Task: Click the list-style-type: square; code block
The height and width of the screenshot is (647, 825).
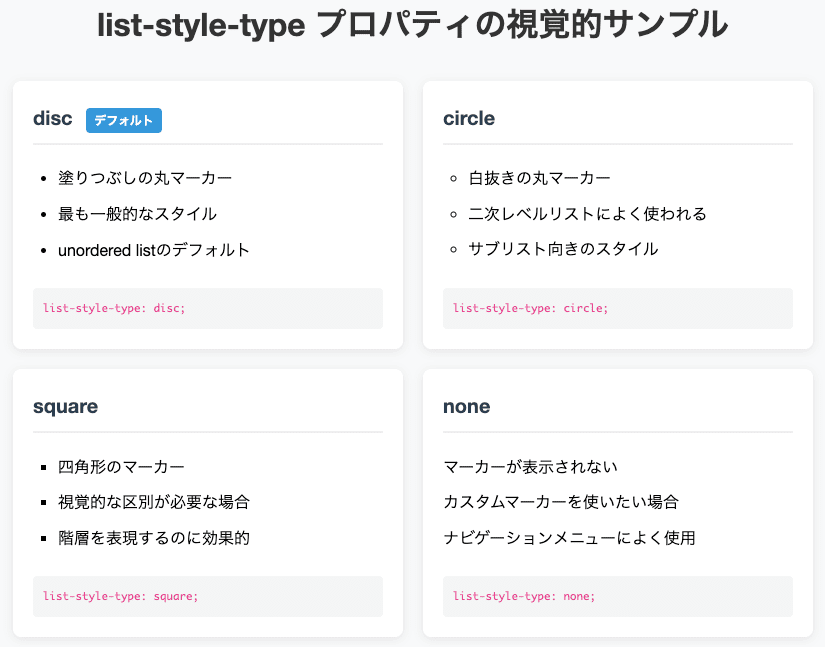Action: point(208,597)
